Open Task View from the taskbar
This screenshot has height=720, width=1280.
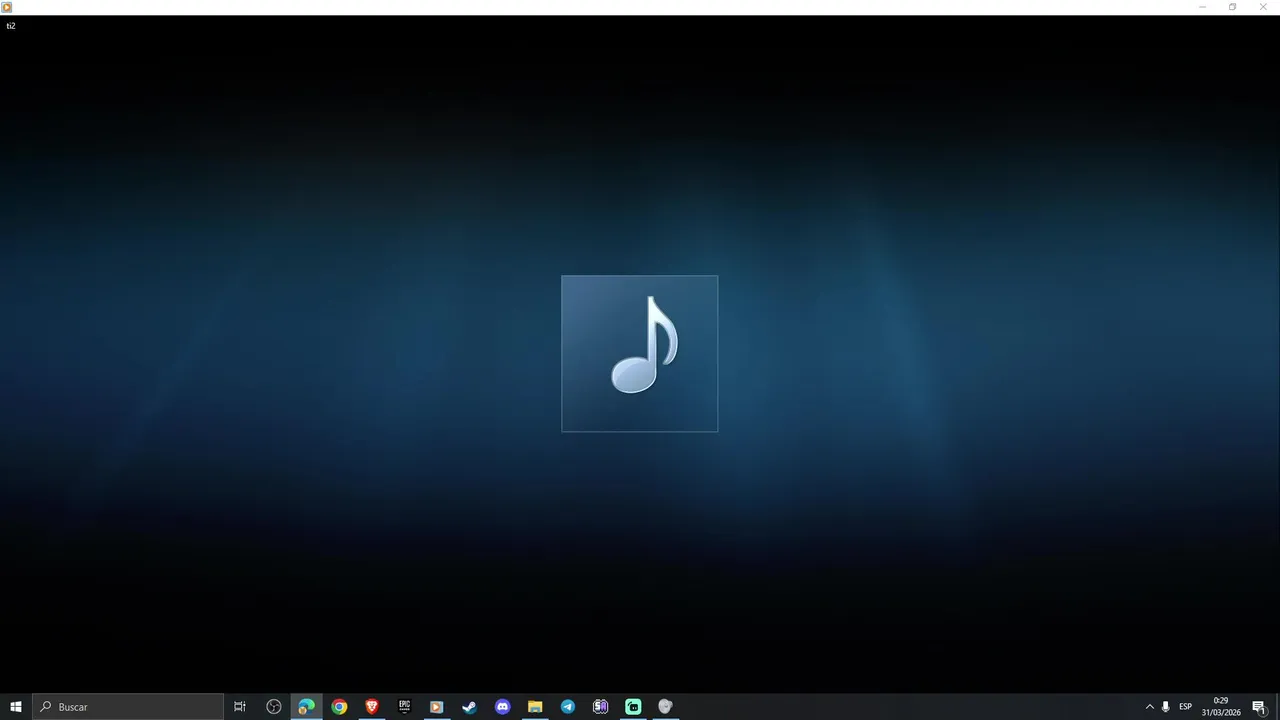(x=240, y=706)
